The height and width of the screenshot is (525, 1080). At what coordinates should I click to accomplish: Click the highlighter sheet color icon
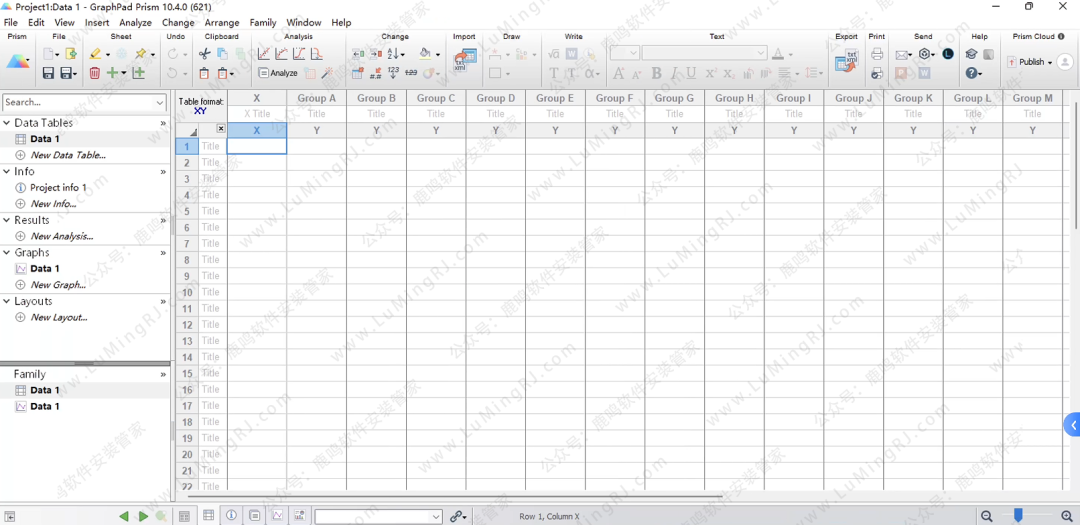click(95, 54)
